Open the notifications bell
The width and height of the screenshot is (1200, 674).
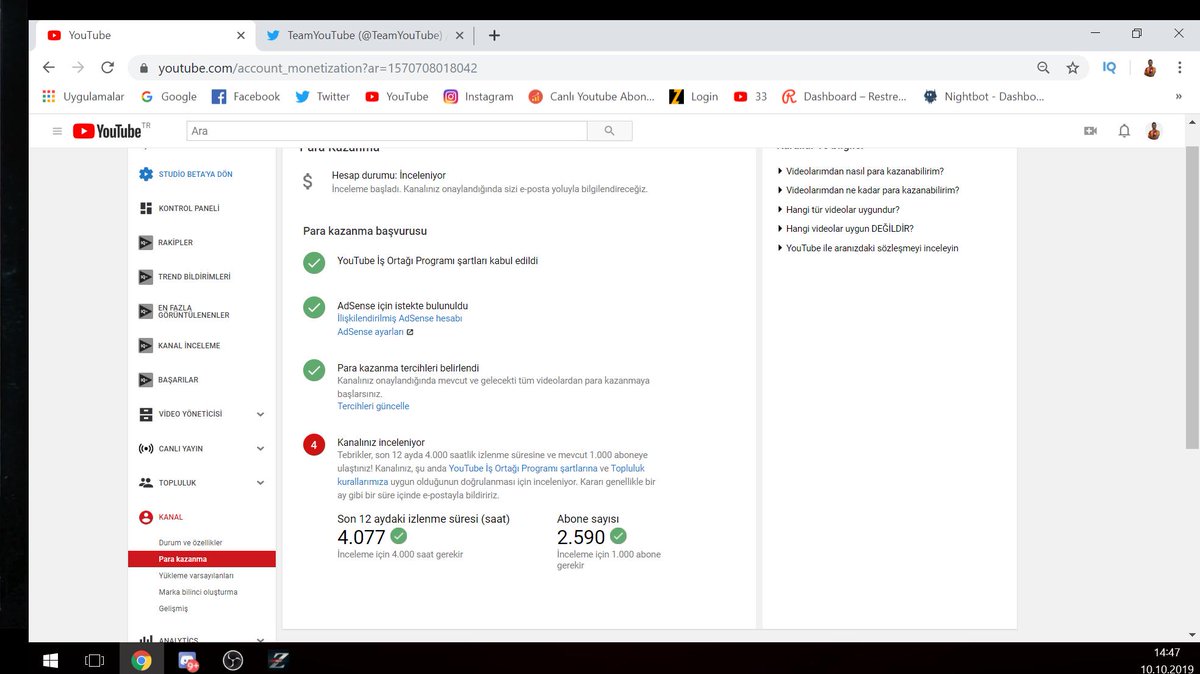tap(1124, 131)
